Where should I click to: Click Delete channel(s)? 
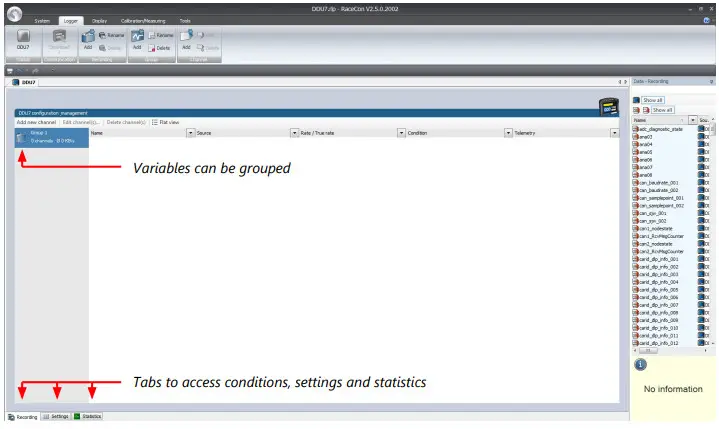point(126,122)
